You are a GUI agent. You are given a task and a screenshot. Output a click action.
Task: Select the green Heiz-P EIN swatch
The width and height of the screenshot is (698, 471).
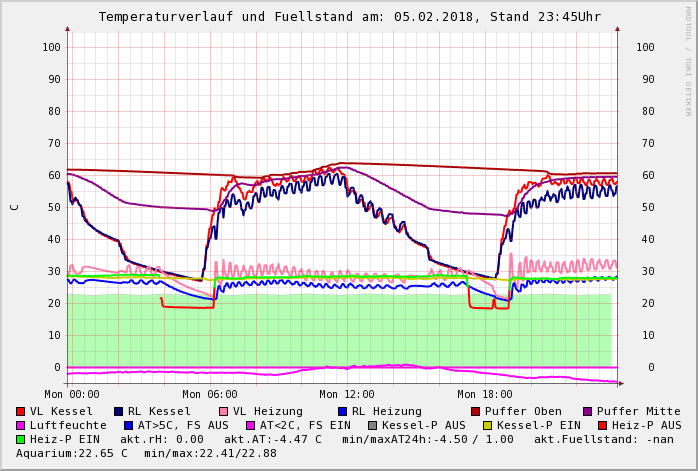[21, 439]
